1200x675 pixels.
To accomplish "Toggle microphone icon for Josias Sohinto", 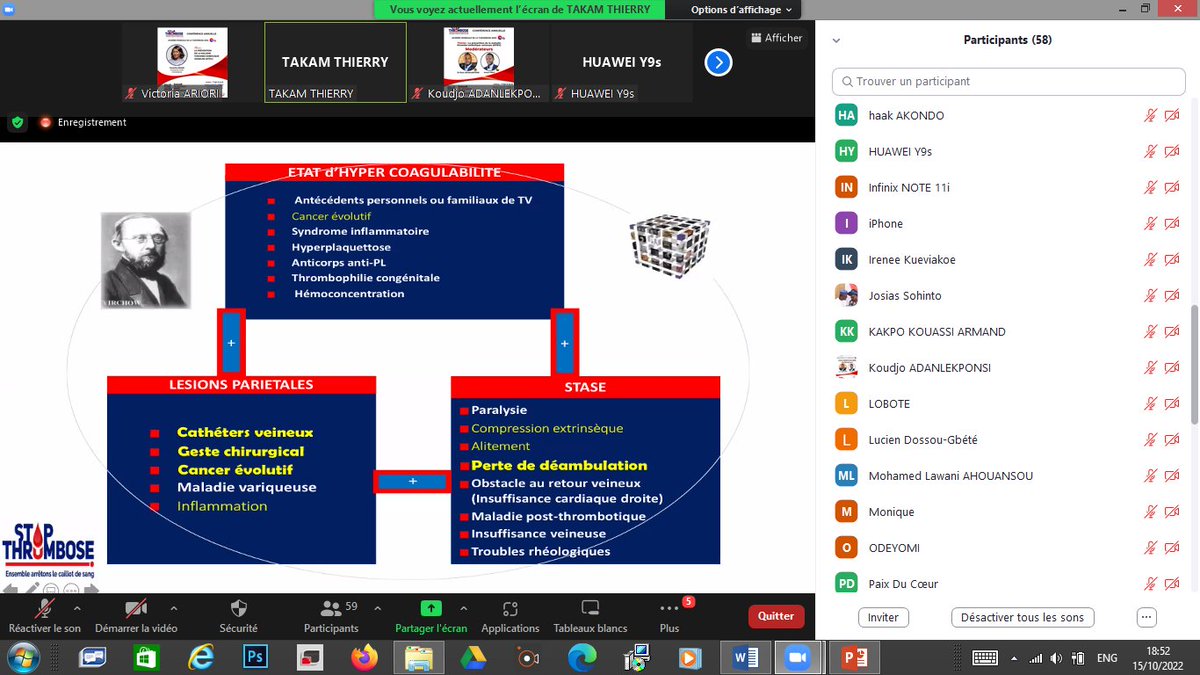I will (x=1150, y=296).
